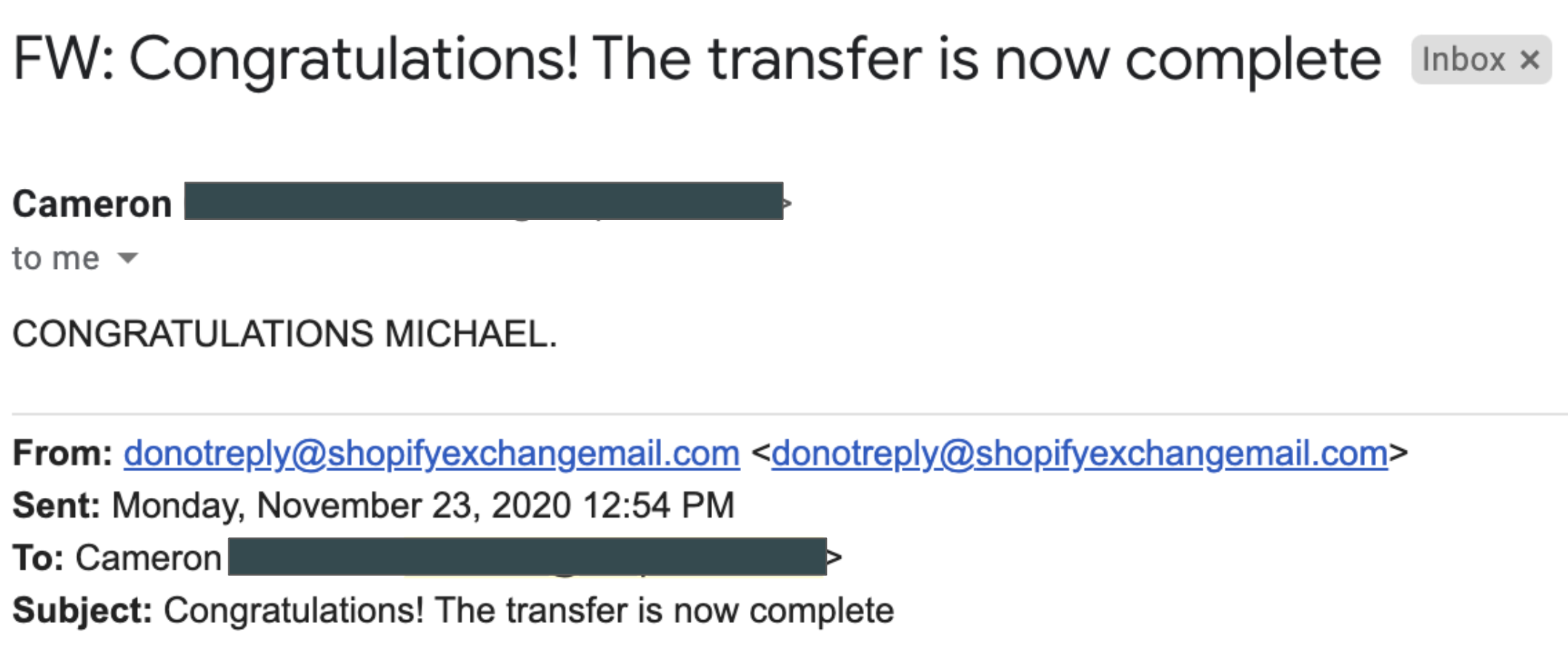Click the bold "Subject:" label

[82, 612]
